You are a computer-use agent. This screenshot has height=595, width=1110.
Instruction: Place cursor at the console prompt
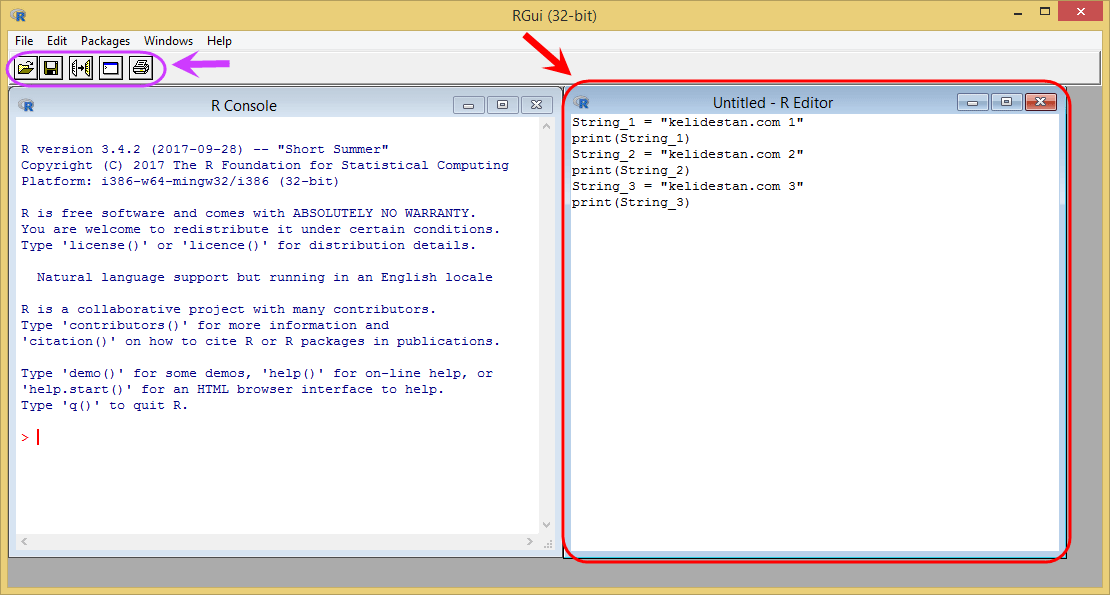click(x=38, y=437)
